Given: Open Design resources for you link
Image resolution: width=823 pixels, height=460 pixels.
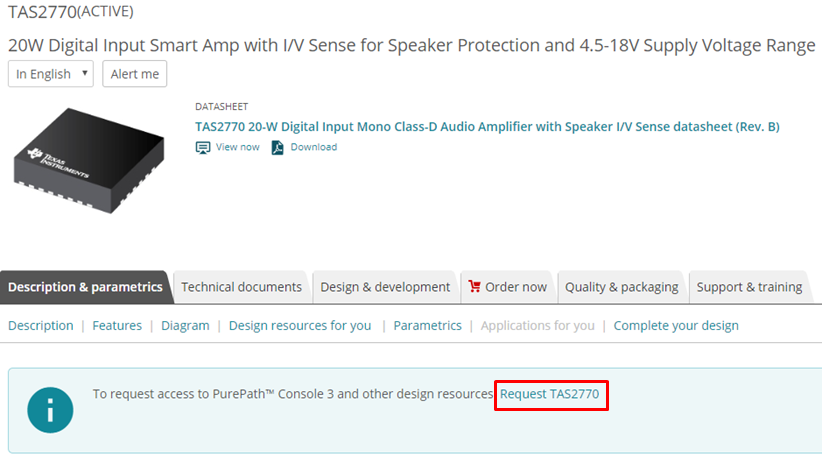Looking at the screenshot, I should pos(300,325).
